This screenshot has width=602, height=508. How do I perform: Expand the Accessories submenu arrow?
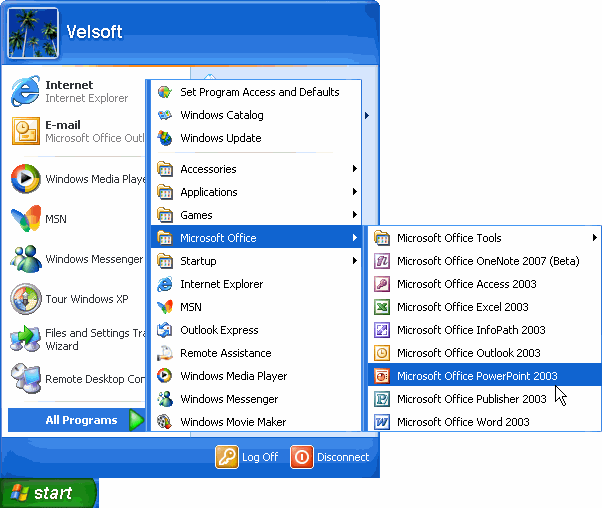[355, 169]
